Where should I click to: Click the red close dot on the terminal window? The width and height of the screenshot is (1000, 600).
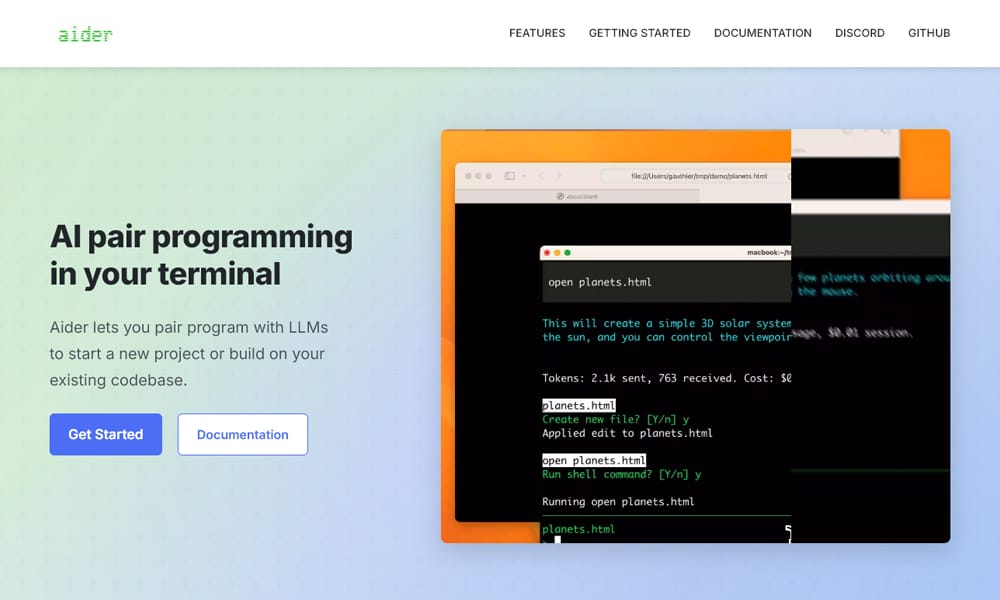(x=547, y=252)
